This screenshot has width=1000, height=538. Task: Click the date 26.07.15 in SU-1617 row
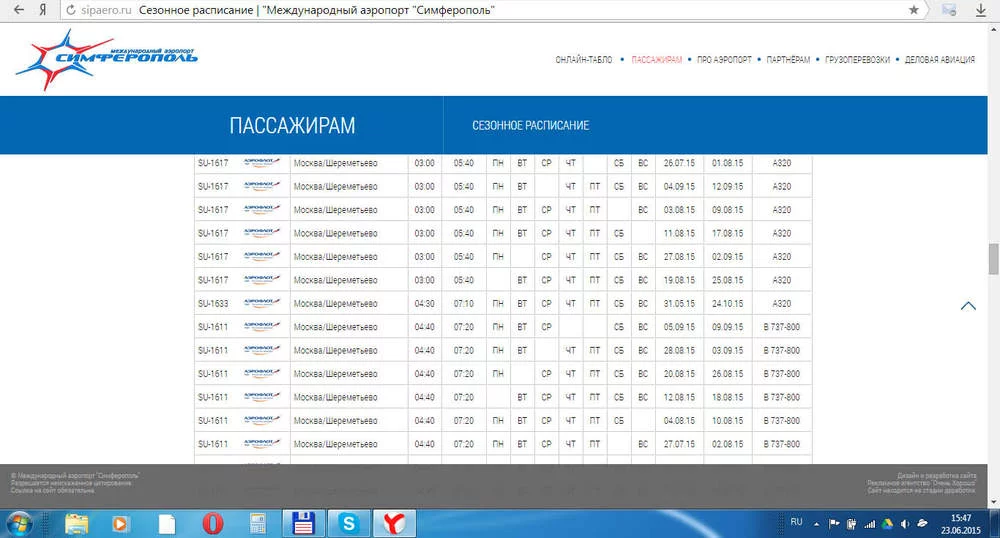(679, 163)
